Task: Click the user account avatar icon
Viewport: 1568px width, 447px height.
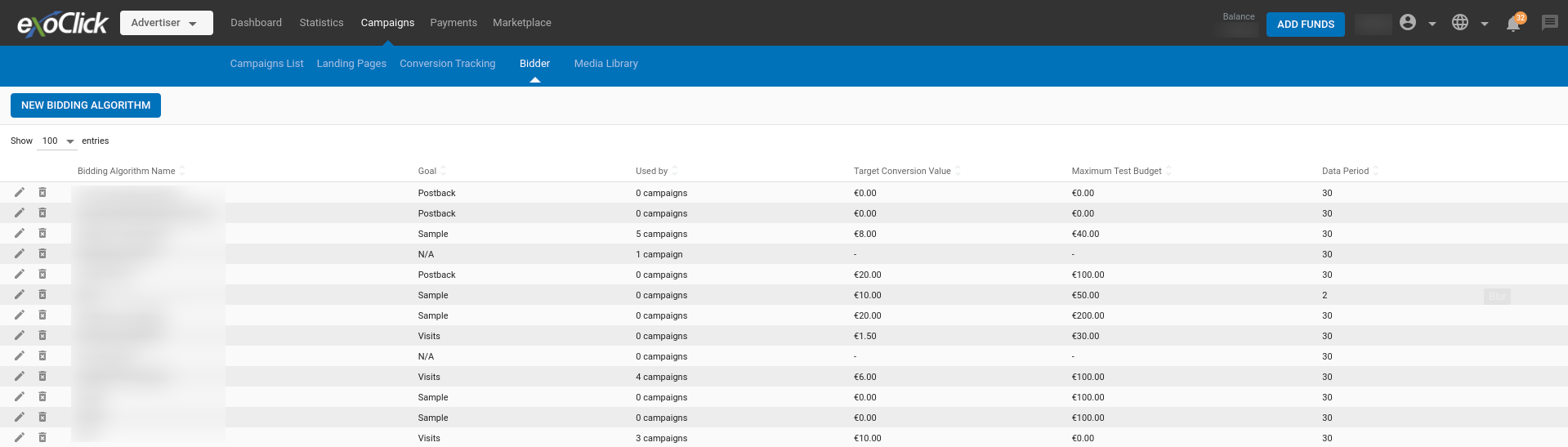Action: pyautogui.click(x=1407, y=23)
